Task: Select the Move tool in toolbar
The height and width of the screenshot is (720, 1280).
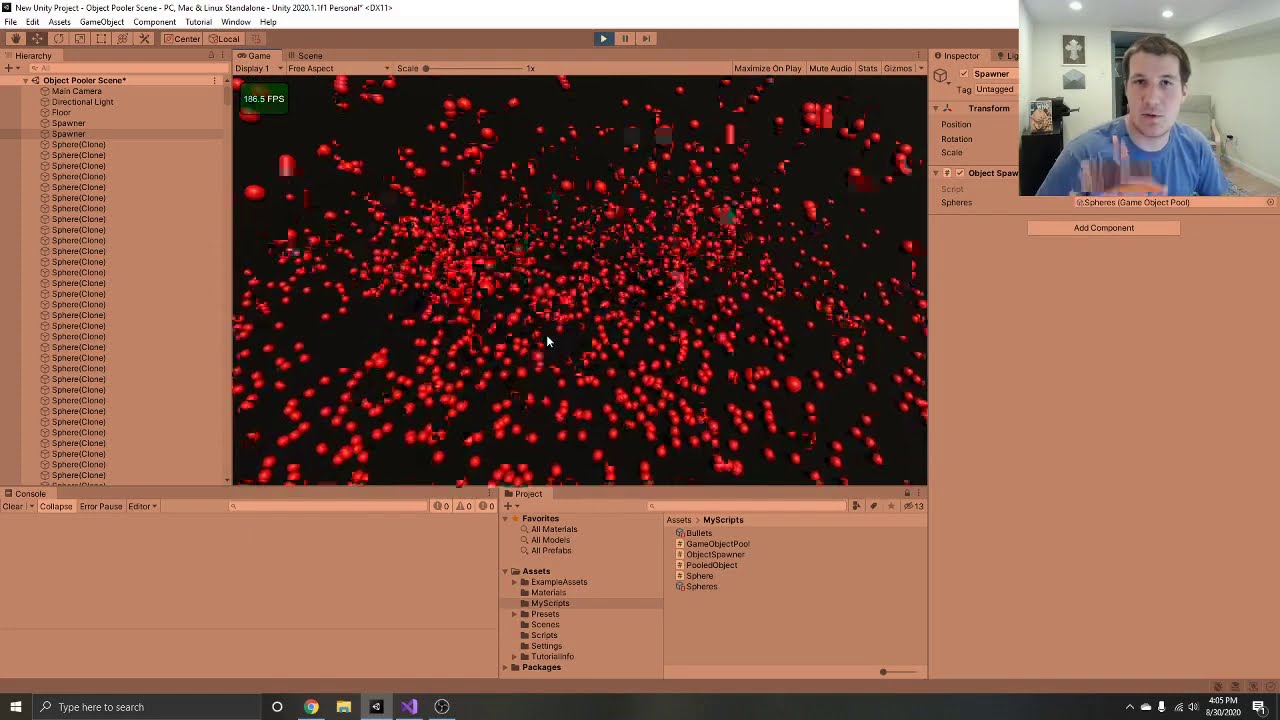Action: (x=37, y=39)
